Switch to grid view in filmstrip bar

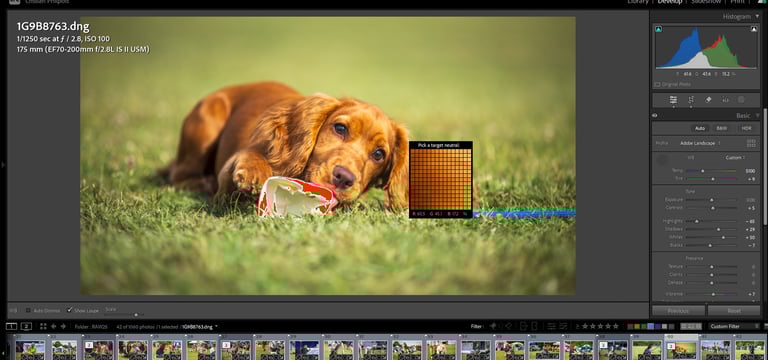tap(43, 326)
